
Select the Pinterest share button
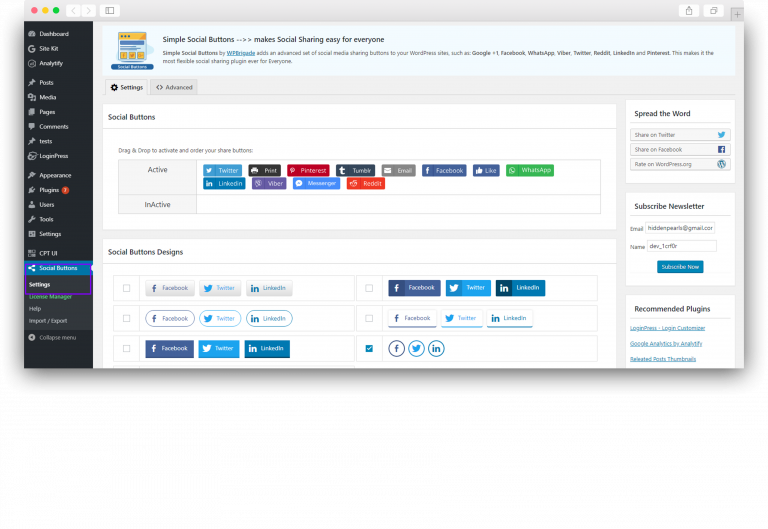pos(308,170)
